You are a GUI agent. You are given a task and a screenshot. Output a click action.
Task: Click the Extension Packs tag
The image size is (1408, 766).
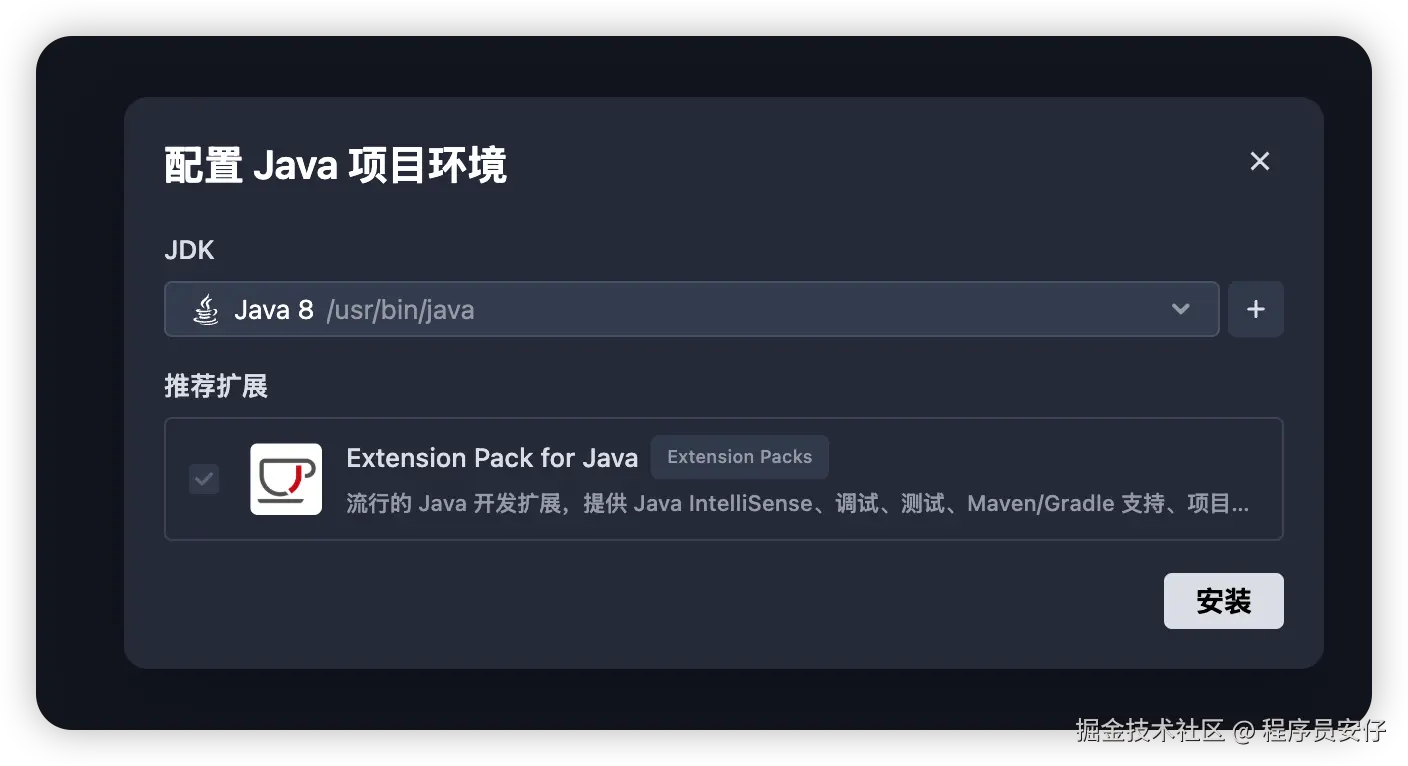coord(740,457)
